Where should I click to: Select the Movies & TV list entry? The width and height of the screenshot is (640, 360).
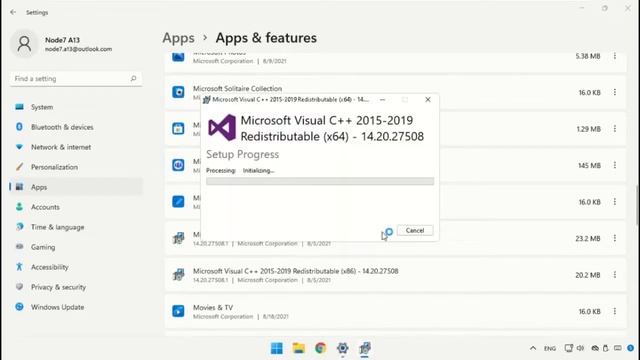(396, 311)
